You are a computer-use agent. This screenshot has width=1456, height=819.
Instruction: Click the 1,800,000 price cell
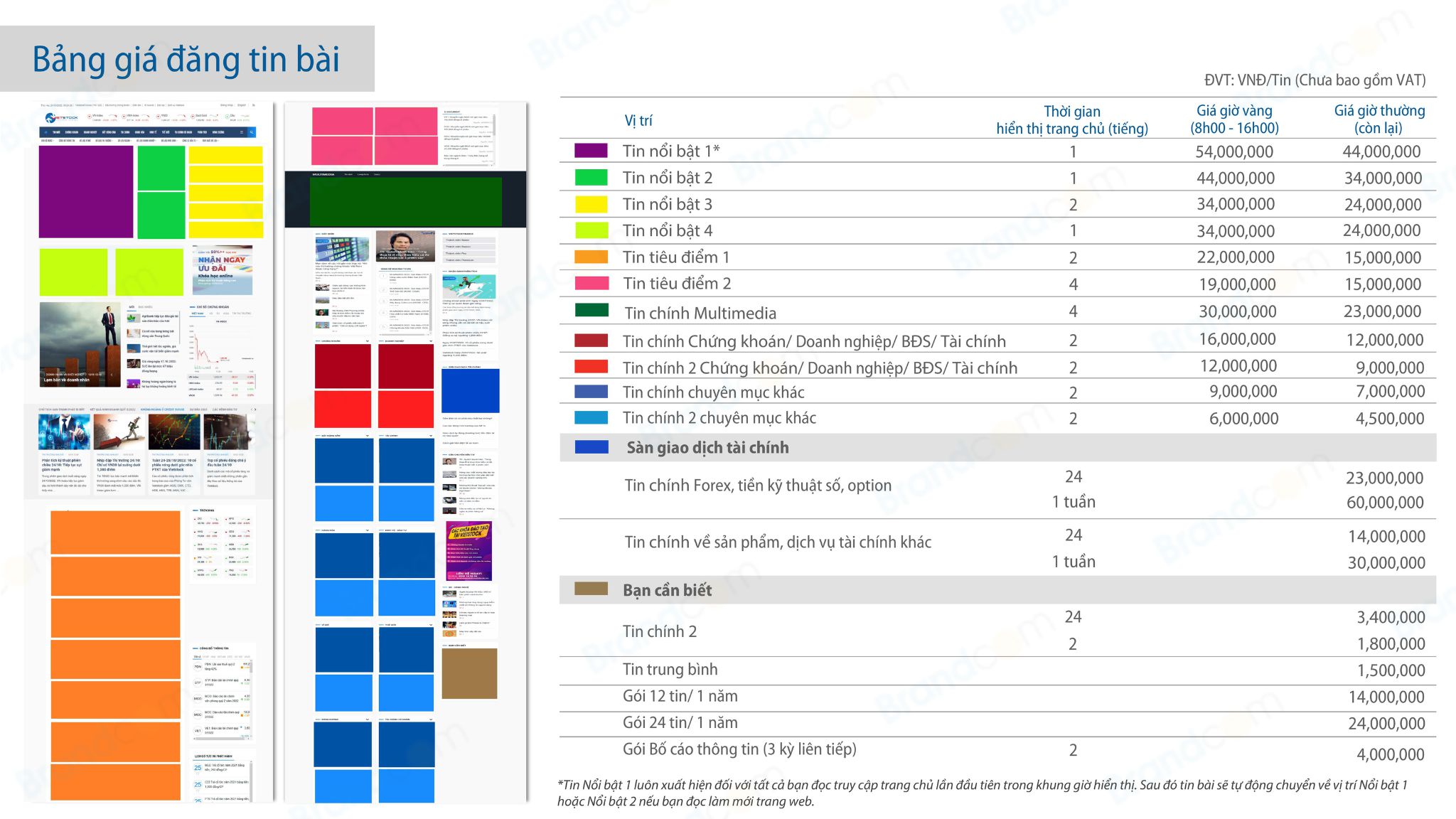click(1391, 644)
